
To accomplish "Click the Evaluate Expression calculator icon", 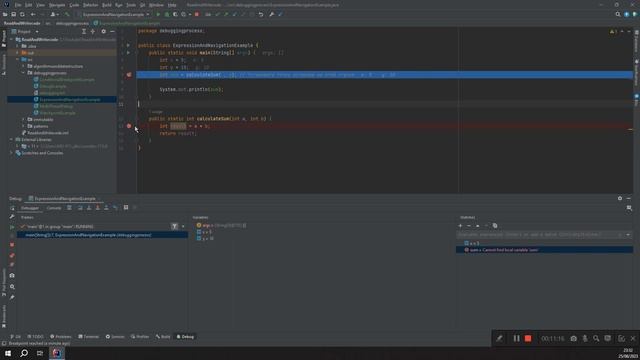I will 126,208.
